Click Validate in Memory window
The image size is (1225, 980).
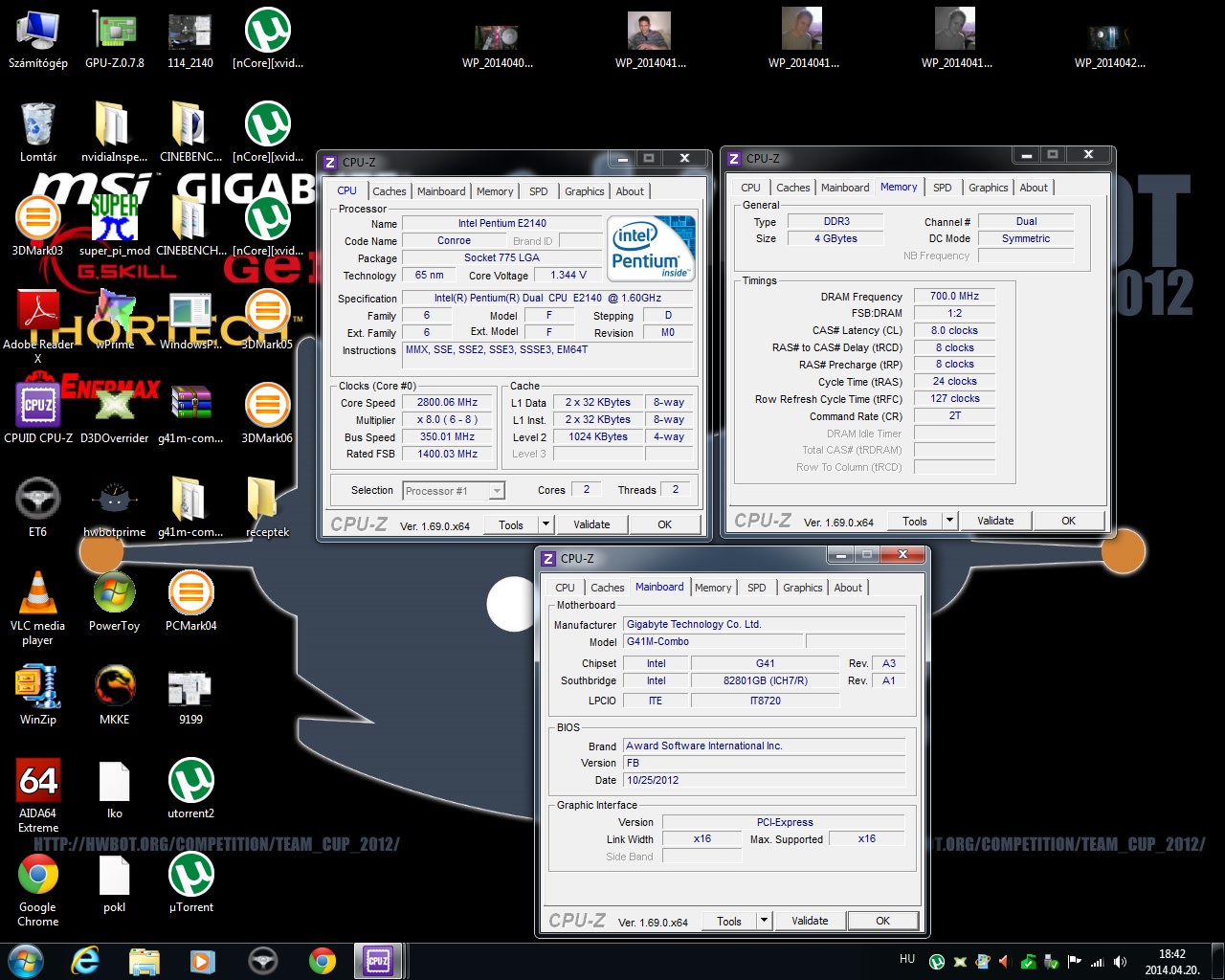click(995, 521)
